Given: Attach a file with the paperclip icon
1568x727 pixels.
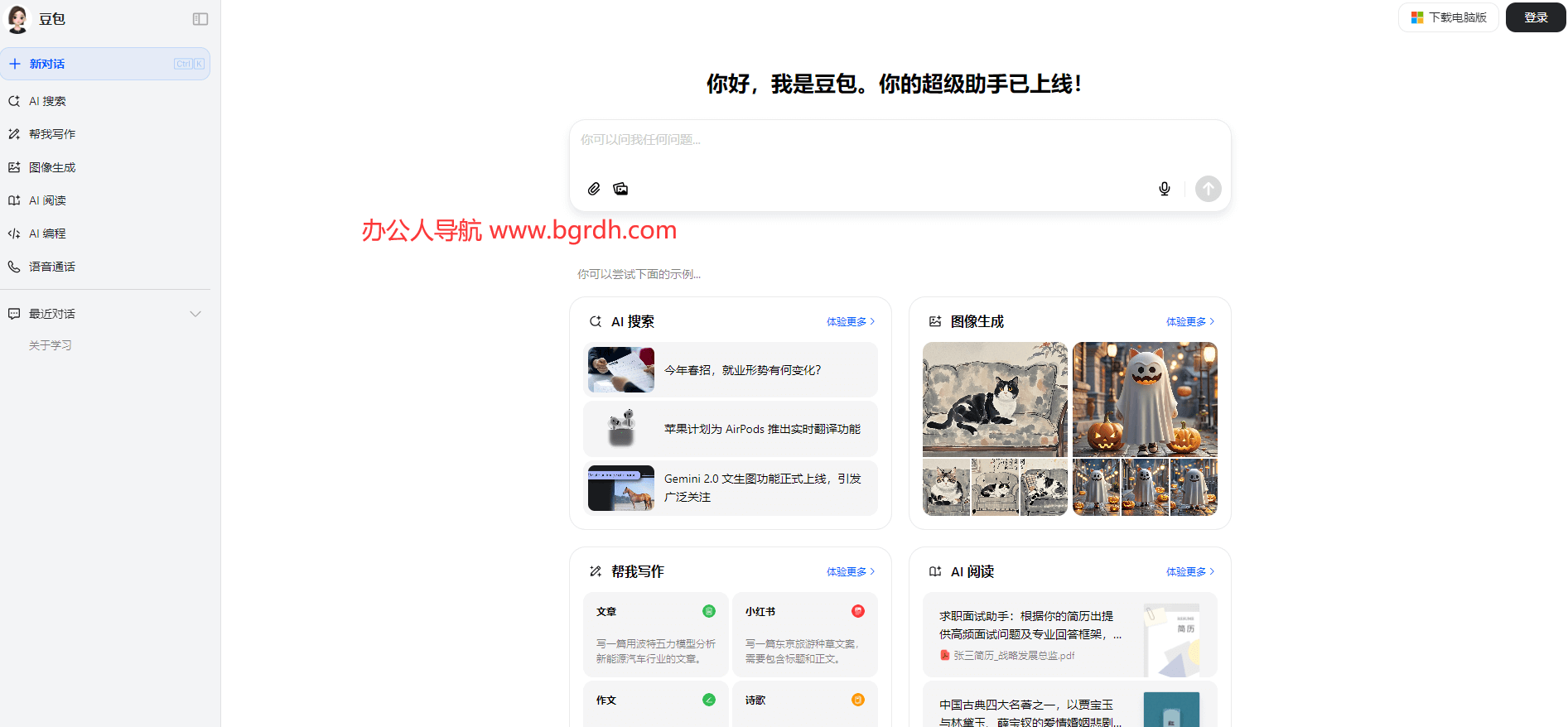Looking at the screenshot, I should [594, 189].
